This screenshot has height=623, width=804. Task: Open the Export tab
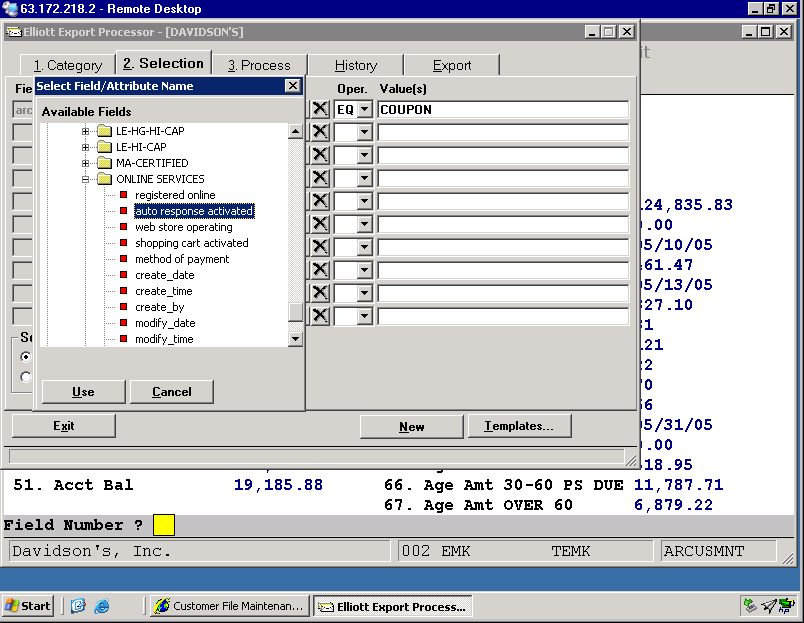(452, 66)
